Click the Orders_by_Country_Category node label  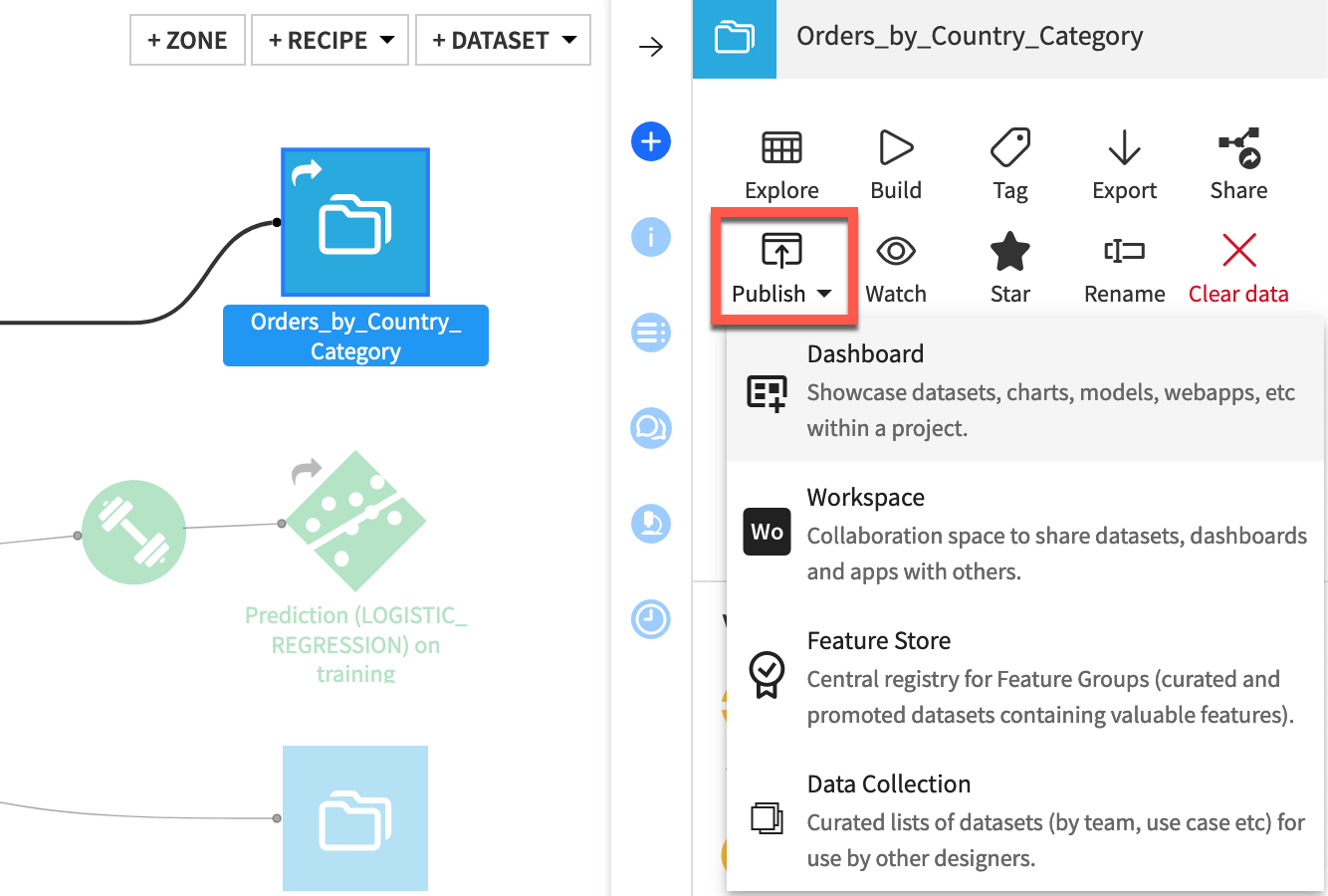[x=355, y=336]
